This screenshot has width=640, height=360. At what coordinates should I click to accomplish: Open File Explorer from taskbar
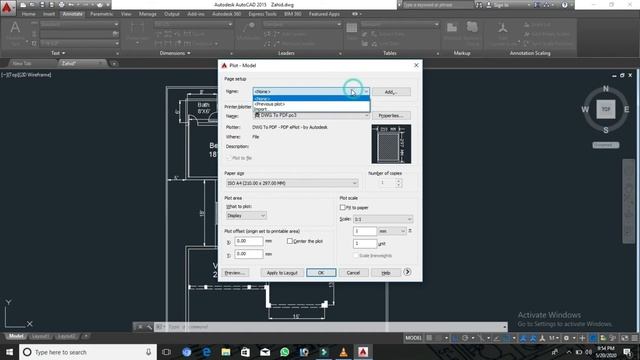(x=226, y=352)
